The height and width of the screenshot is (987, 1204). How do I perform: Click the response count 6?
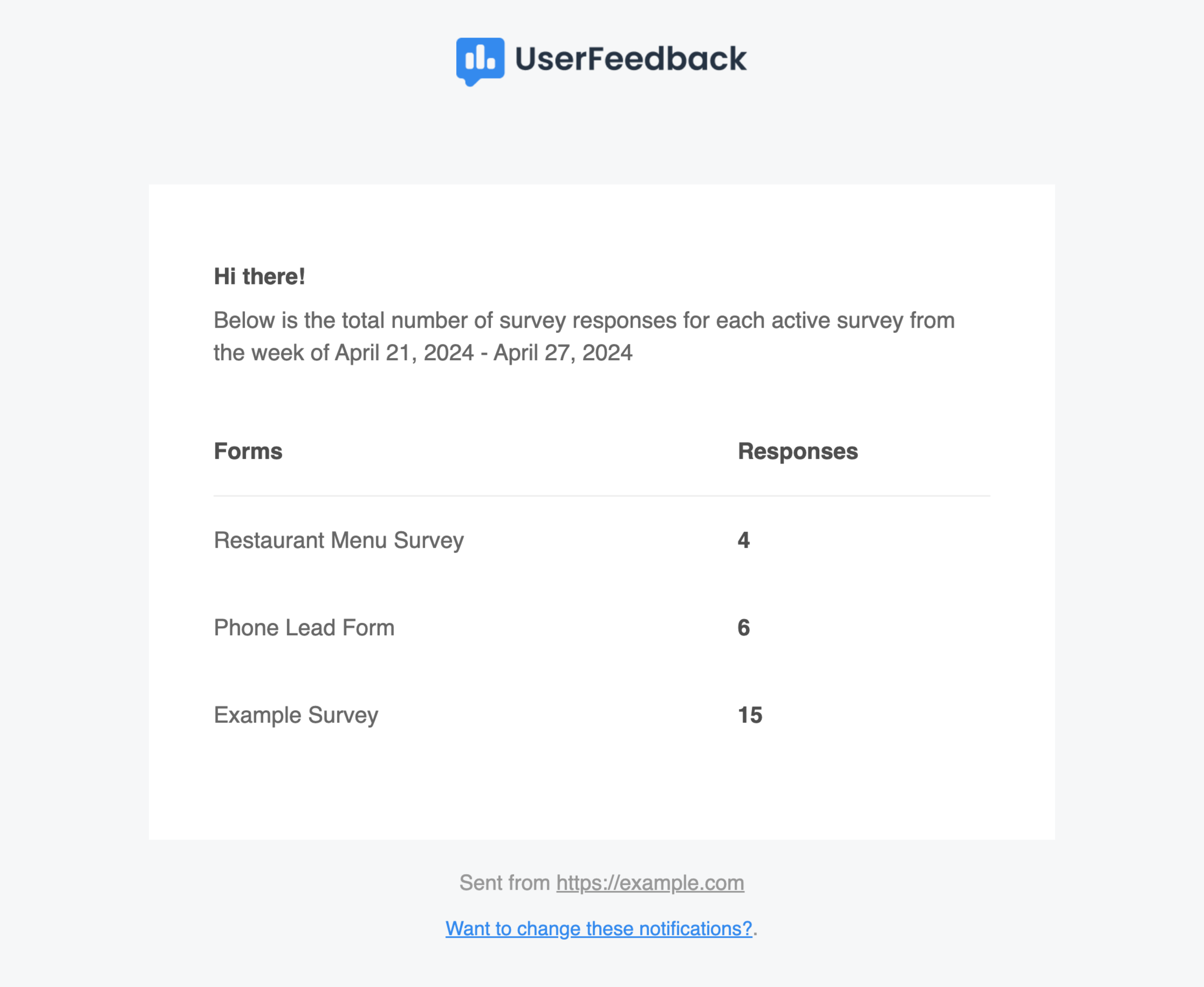(744, 628)
